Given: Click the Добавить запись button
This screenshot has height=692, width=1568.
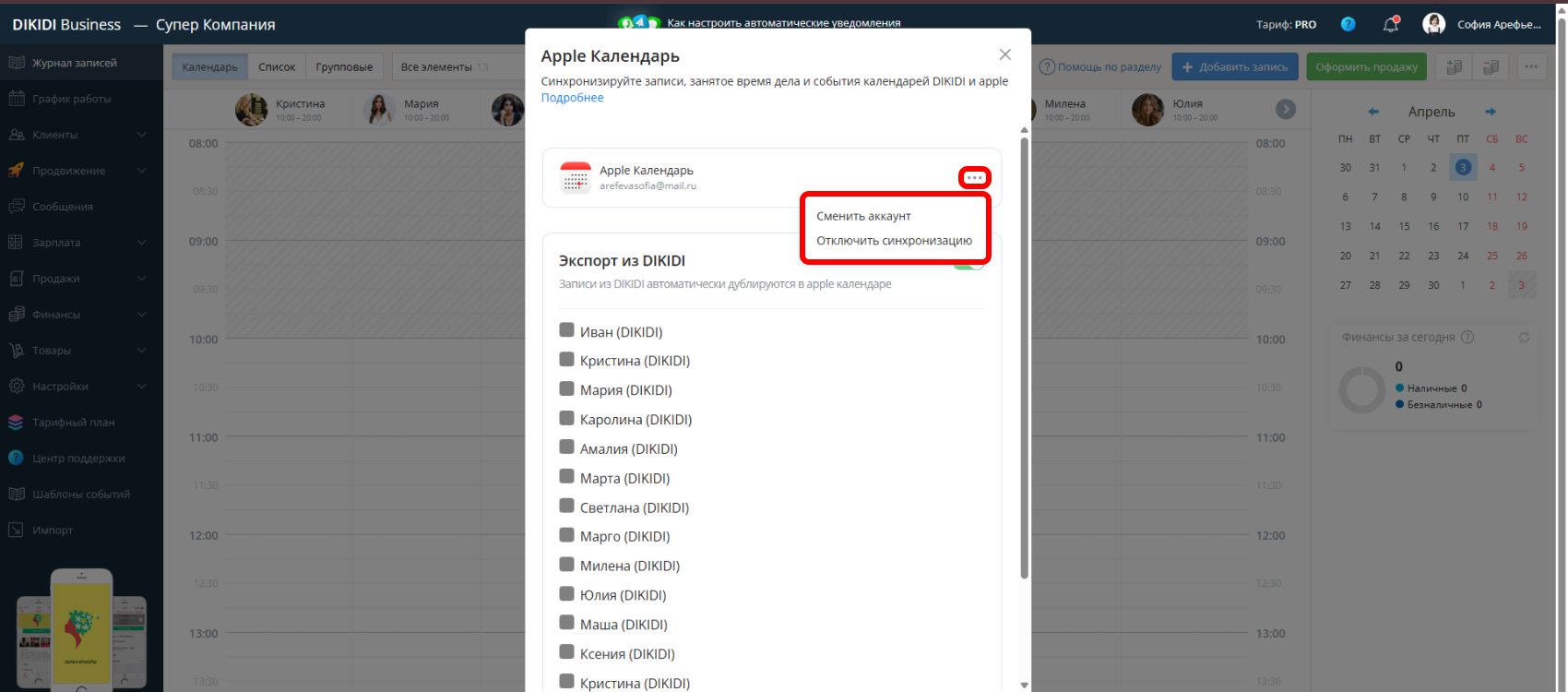Looking at the screenshot, I should 1235,66.
